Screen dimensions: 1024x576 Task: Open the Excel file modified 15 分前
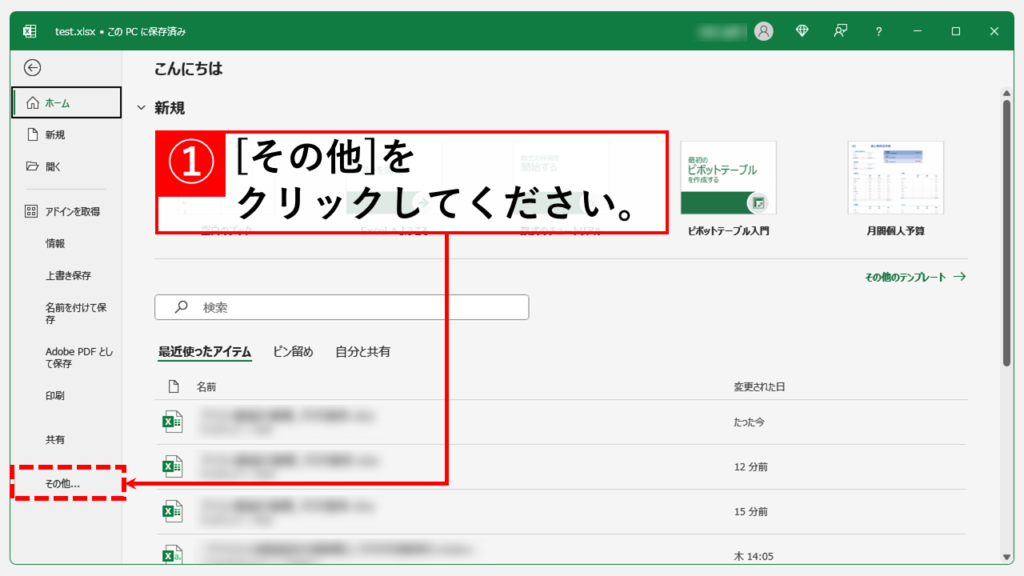tap(290, 511)
